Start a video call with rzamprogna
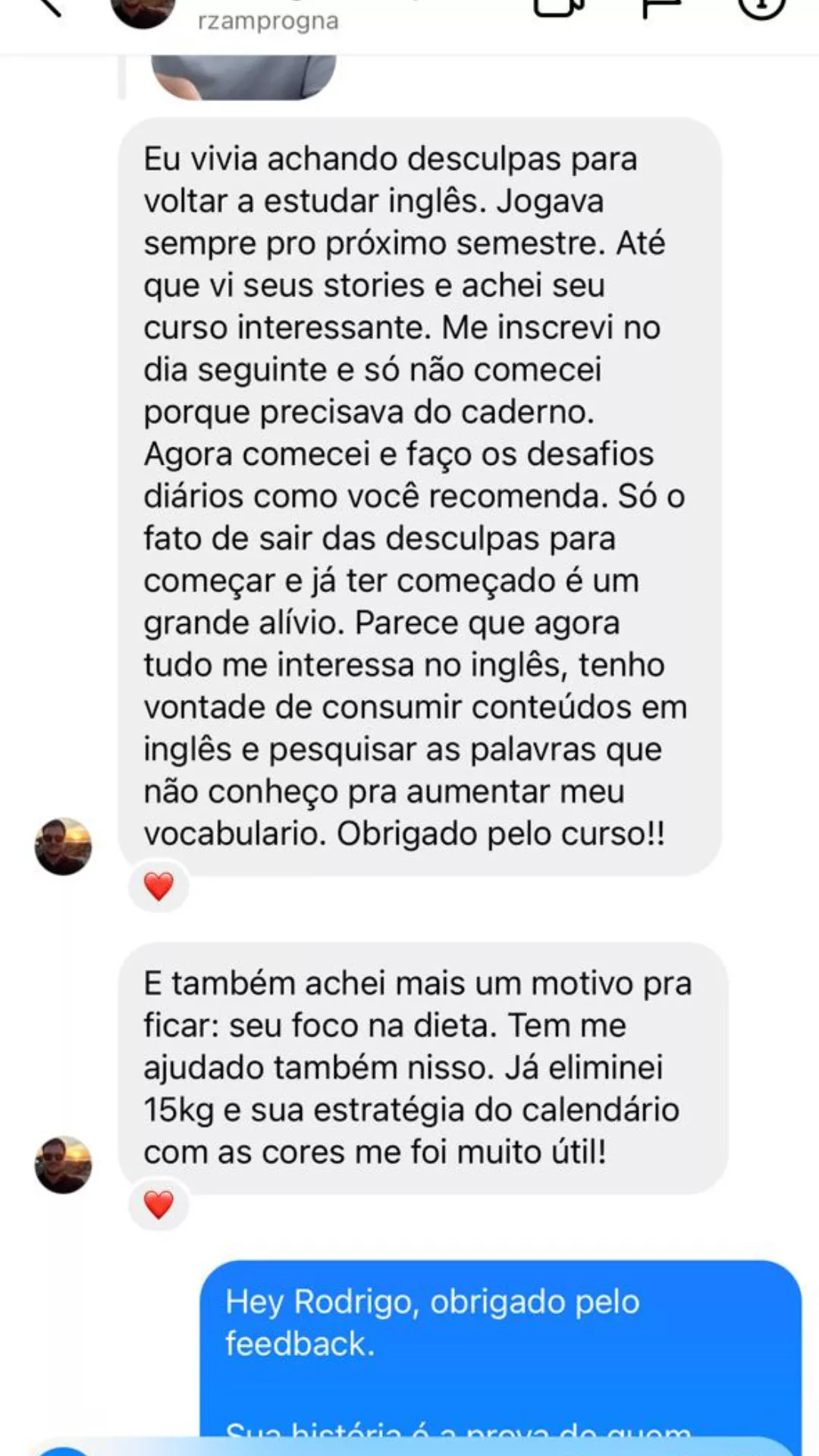Viewport: 819px width, 1456px height. [x=560, y=8]
